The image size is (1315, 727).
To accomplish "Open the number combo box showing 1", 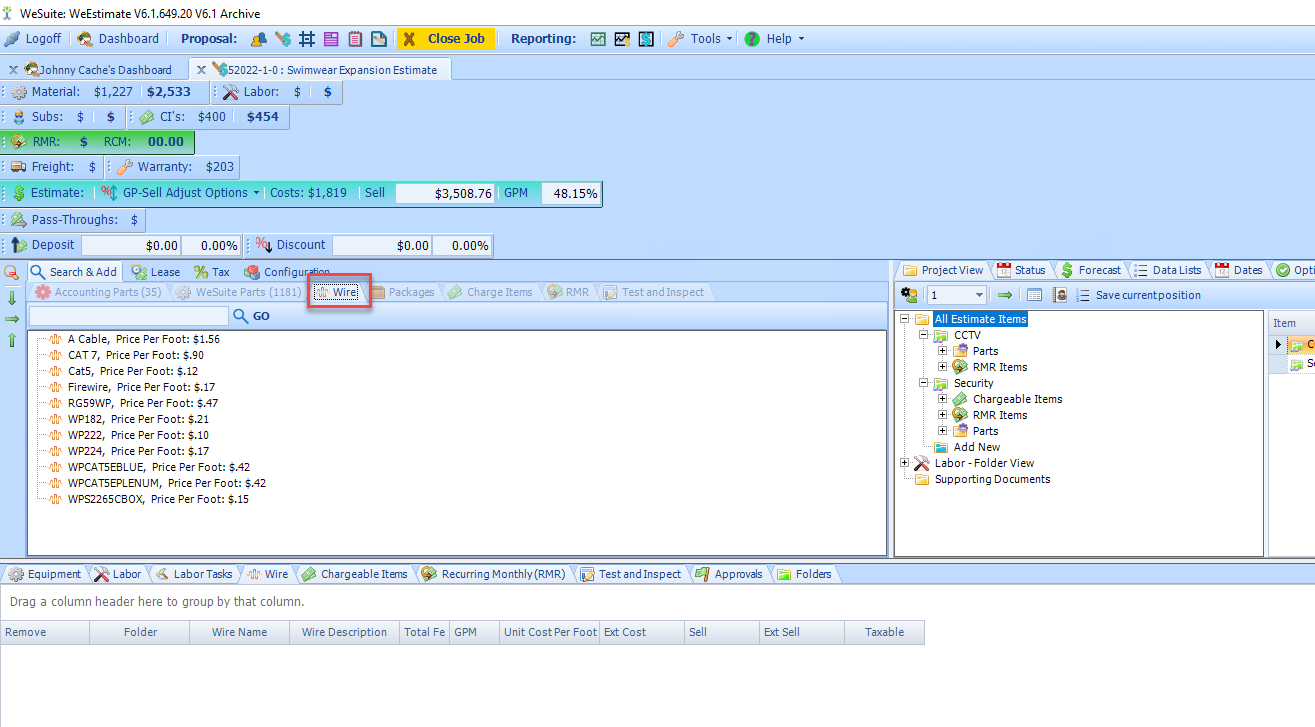I will [x=957, y=295].
